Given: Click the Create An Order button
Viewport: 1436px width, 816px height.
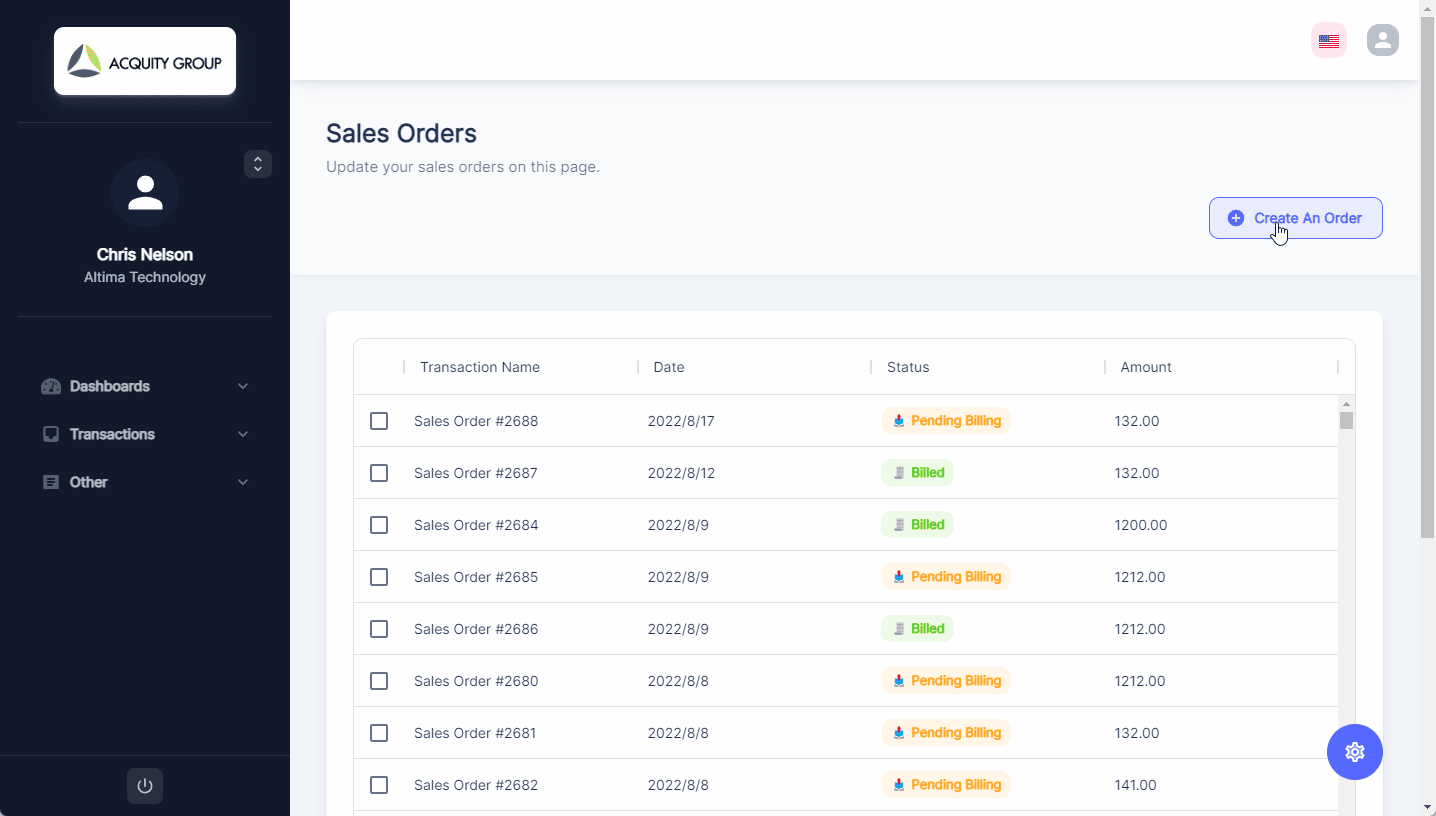Looking at the screenshot, I should point(1295,218).
